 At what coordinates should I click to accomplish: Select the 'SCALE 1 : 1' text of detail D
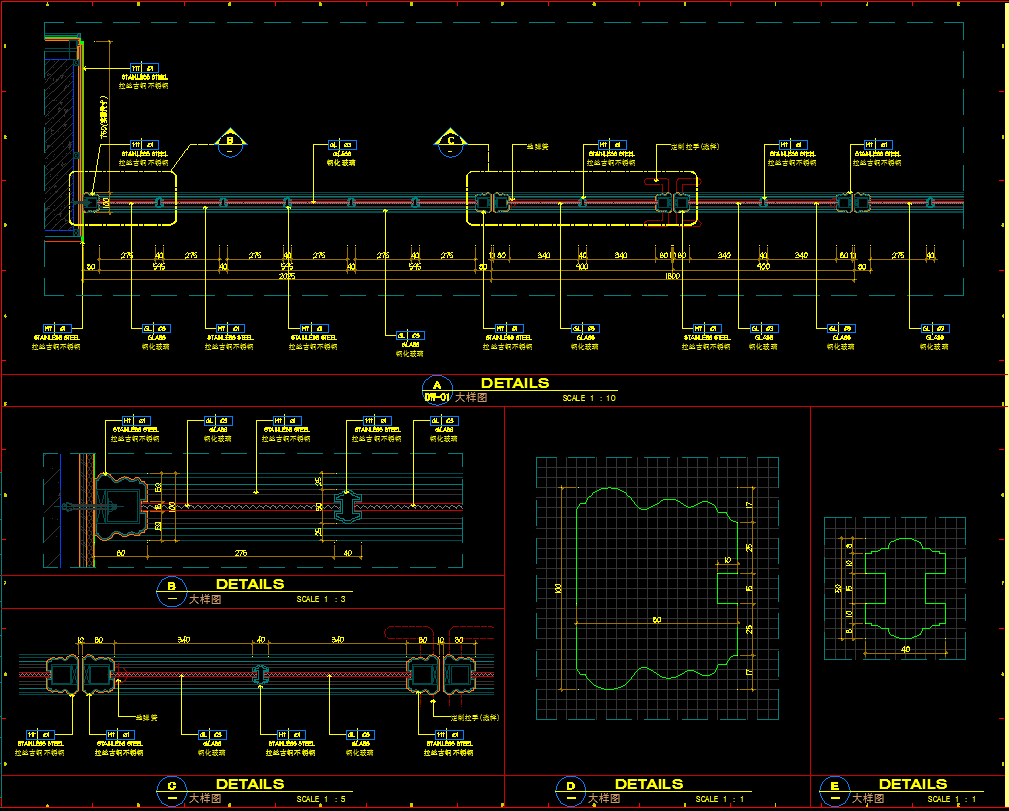tap(720, 799)
